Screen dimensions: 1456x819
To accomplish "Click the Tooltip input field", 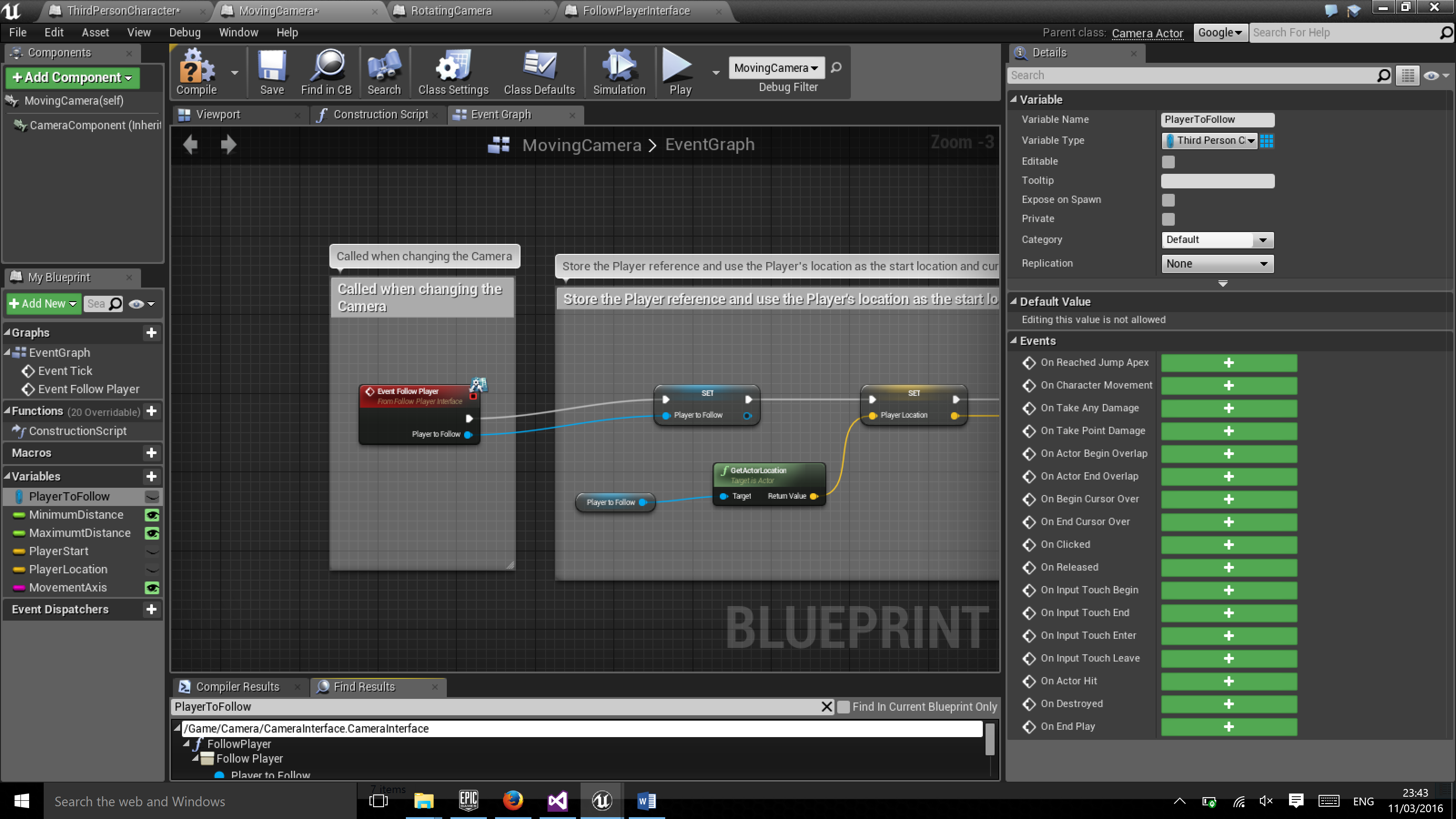I will tap(1218, 181).
